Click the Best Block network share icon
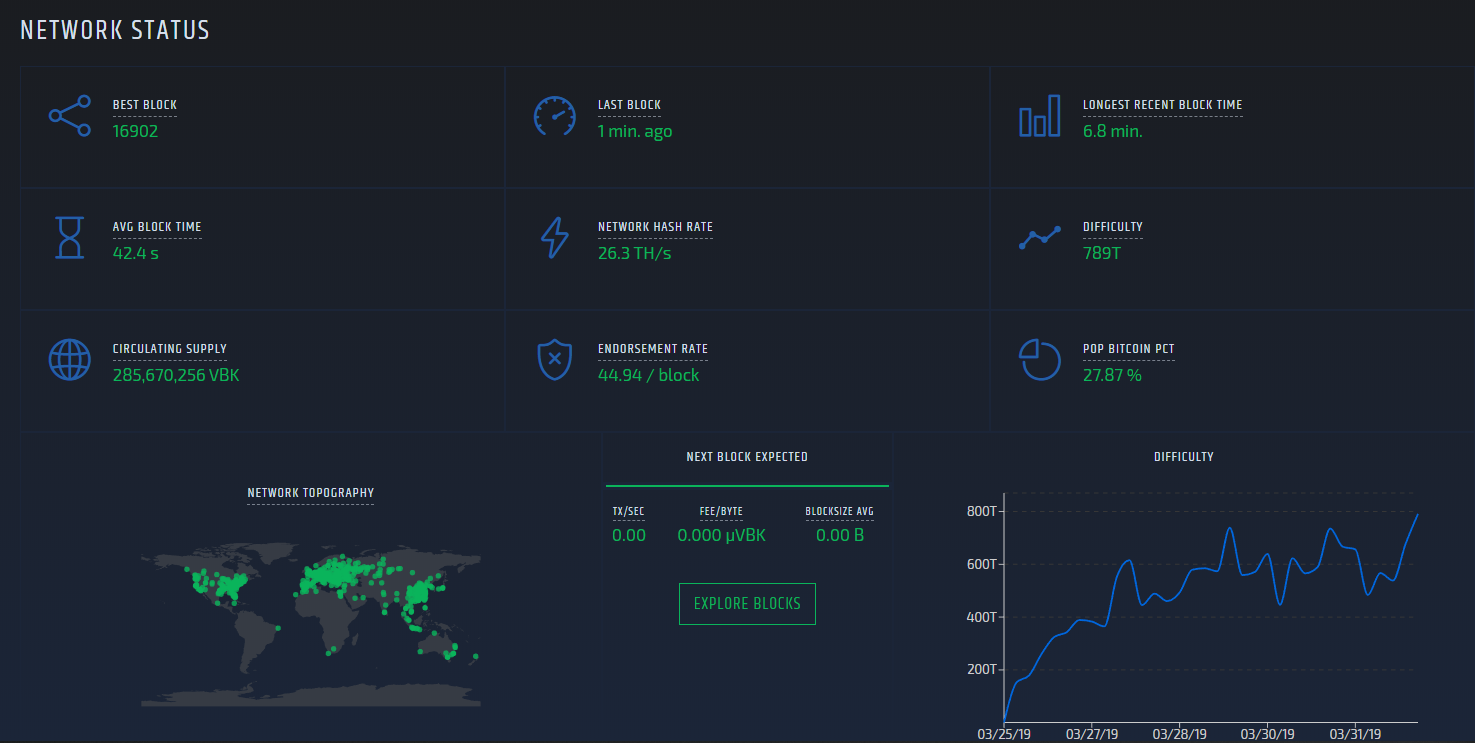Viewport: 1475px width, 743px height. tap(69, 116)
